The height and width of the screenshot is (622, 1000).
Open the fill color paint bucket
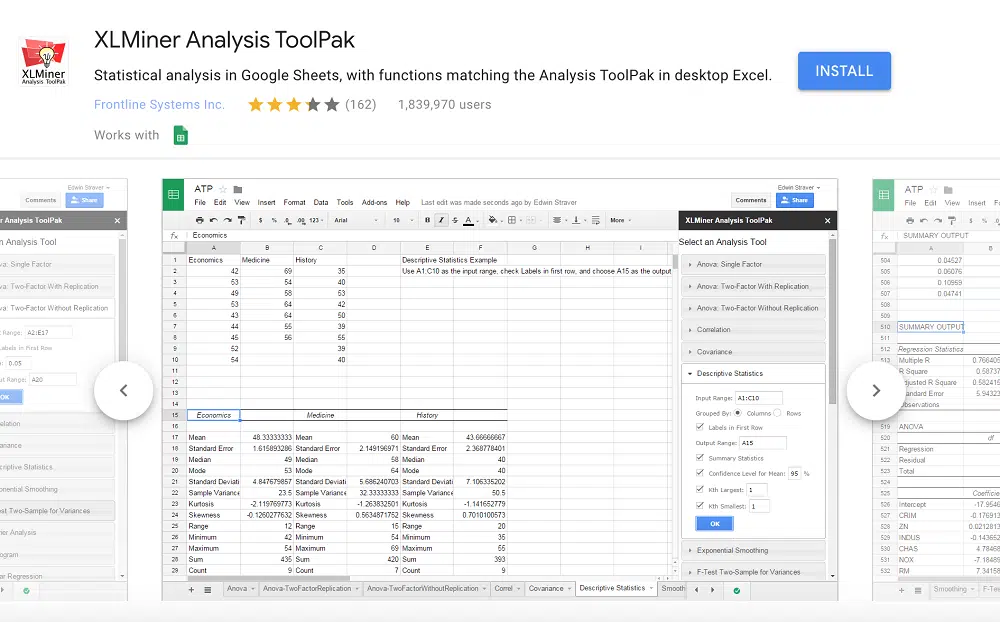[492, 220]
